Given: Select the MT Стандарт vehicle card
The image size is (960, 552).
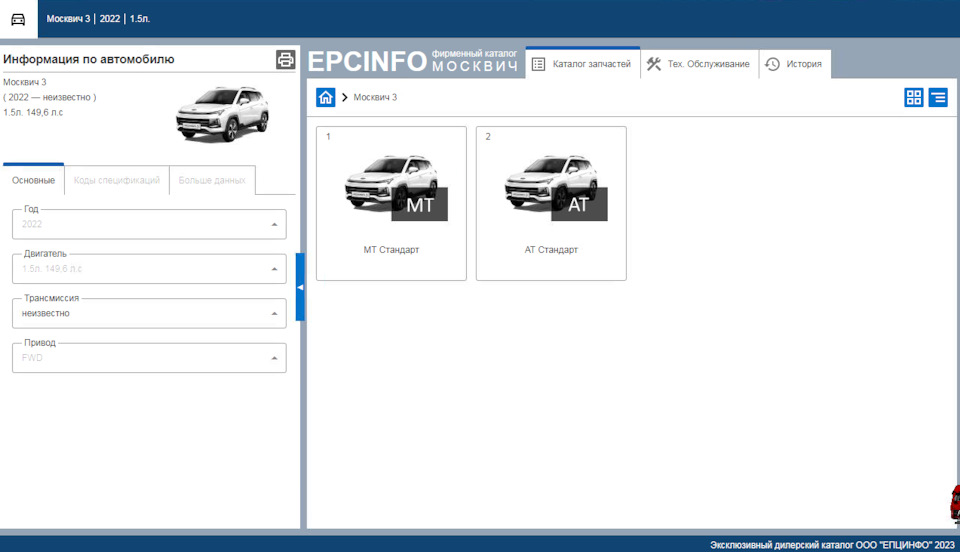Looking at the screenshot, I should click(391, 203).
